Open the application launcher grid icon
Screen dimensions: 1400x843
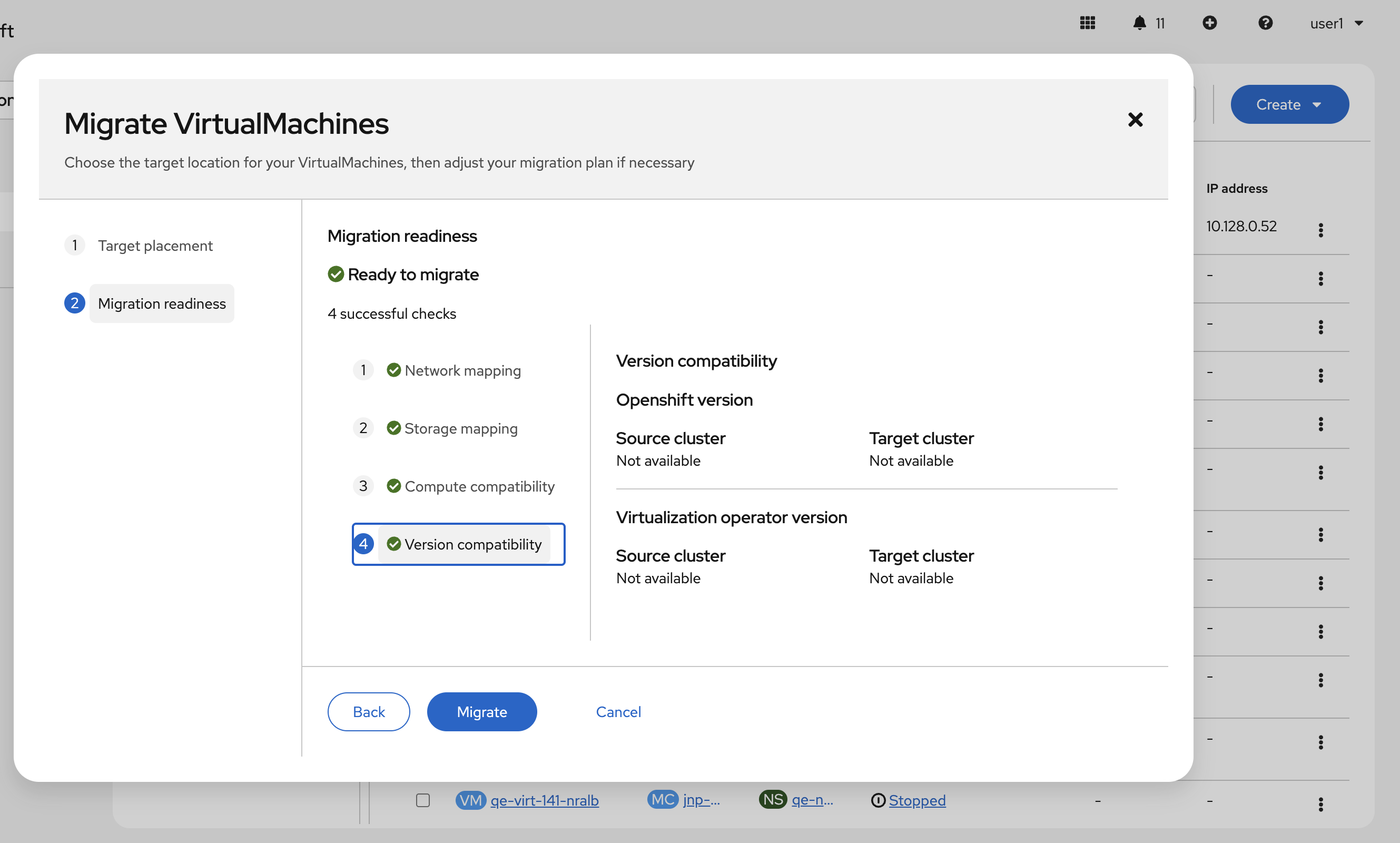tap(1087, 23)
